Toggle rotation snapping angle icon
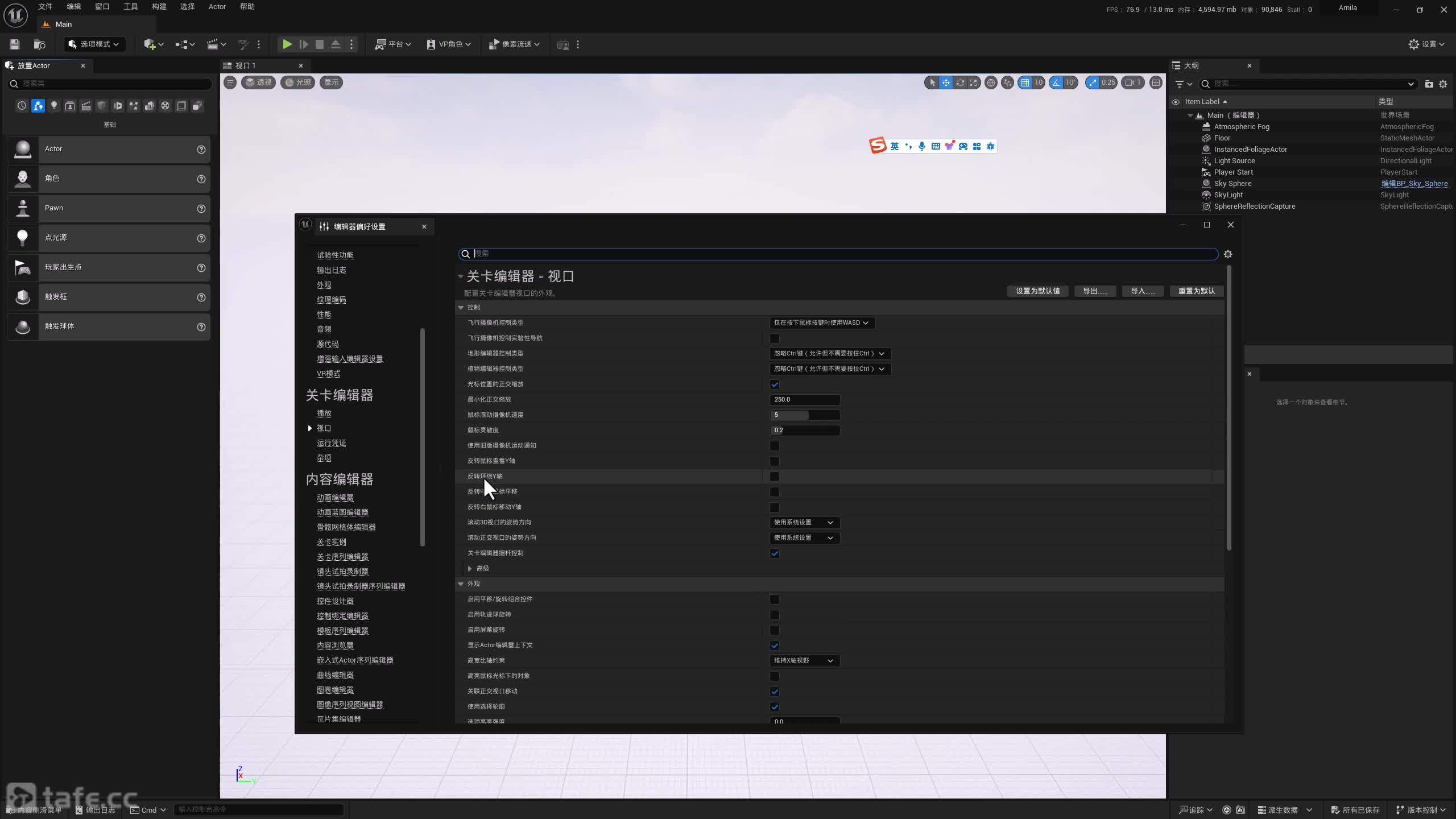The image size is (1456, 819). (1056, 83)
